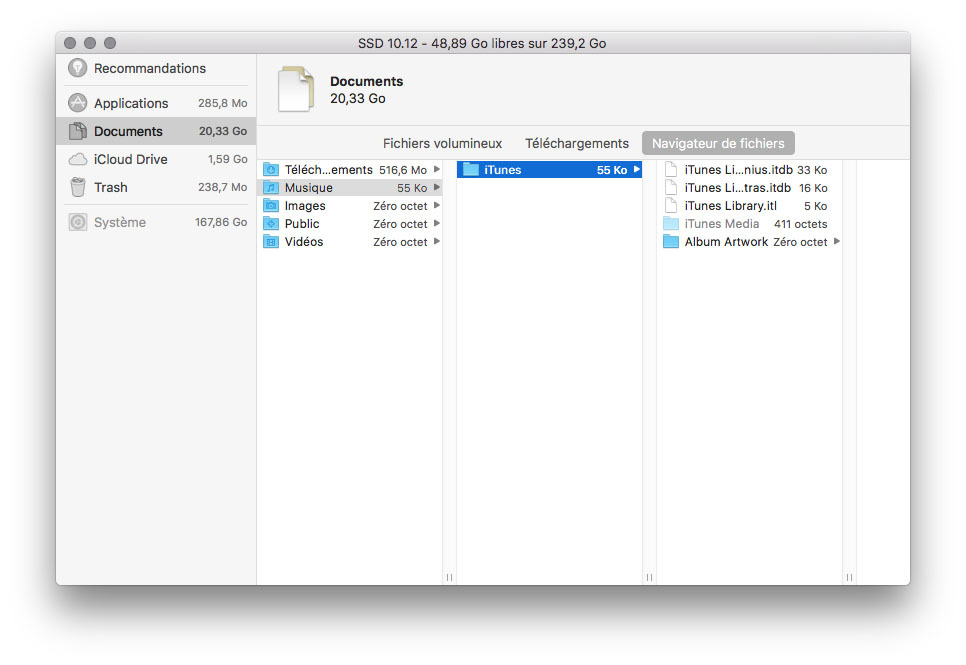Select the Images folder icon

pyautogui.click(x=271, y=206)
